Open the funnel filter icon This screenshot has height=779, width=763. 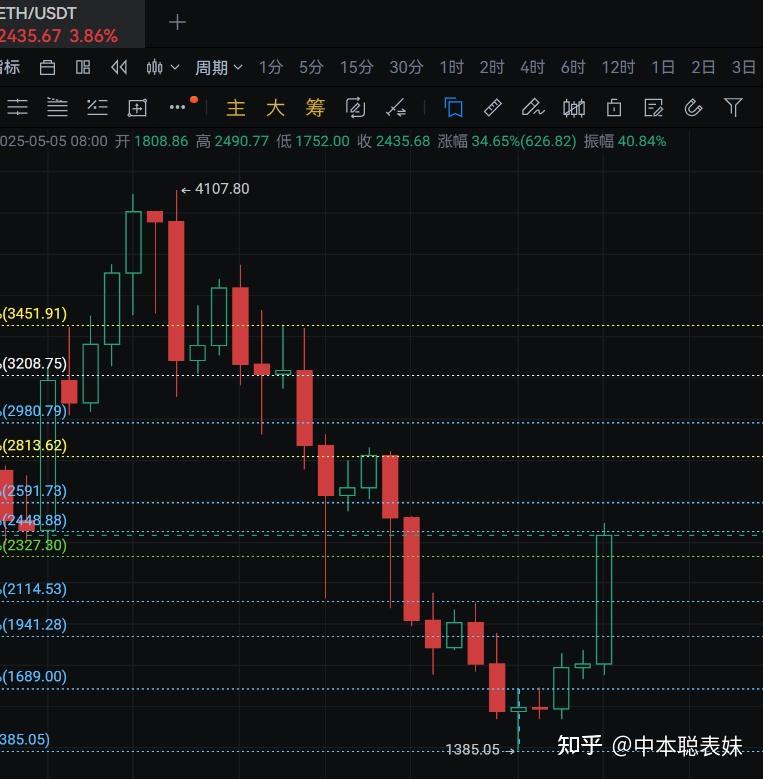(x=733, y=107)
